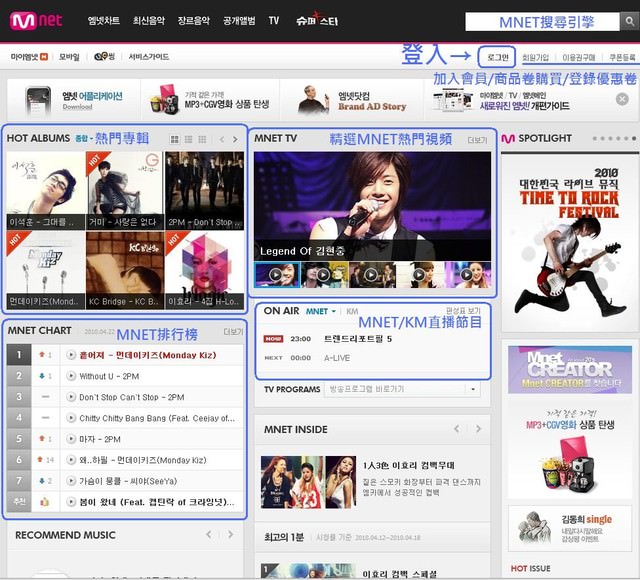This screenshot has width=640, height=580.
Task: Play fourth MNET TV video thumbnail
Action: [419, 275]
